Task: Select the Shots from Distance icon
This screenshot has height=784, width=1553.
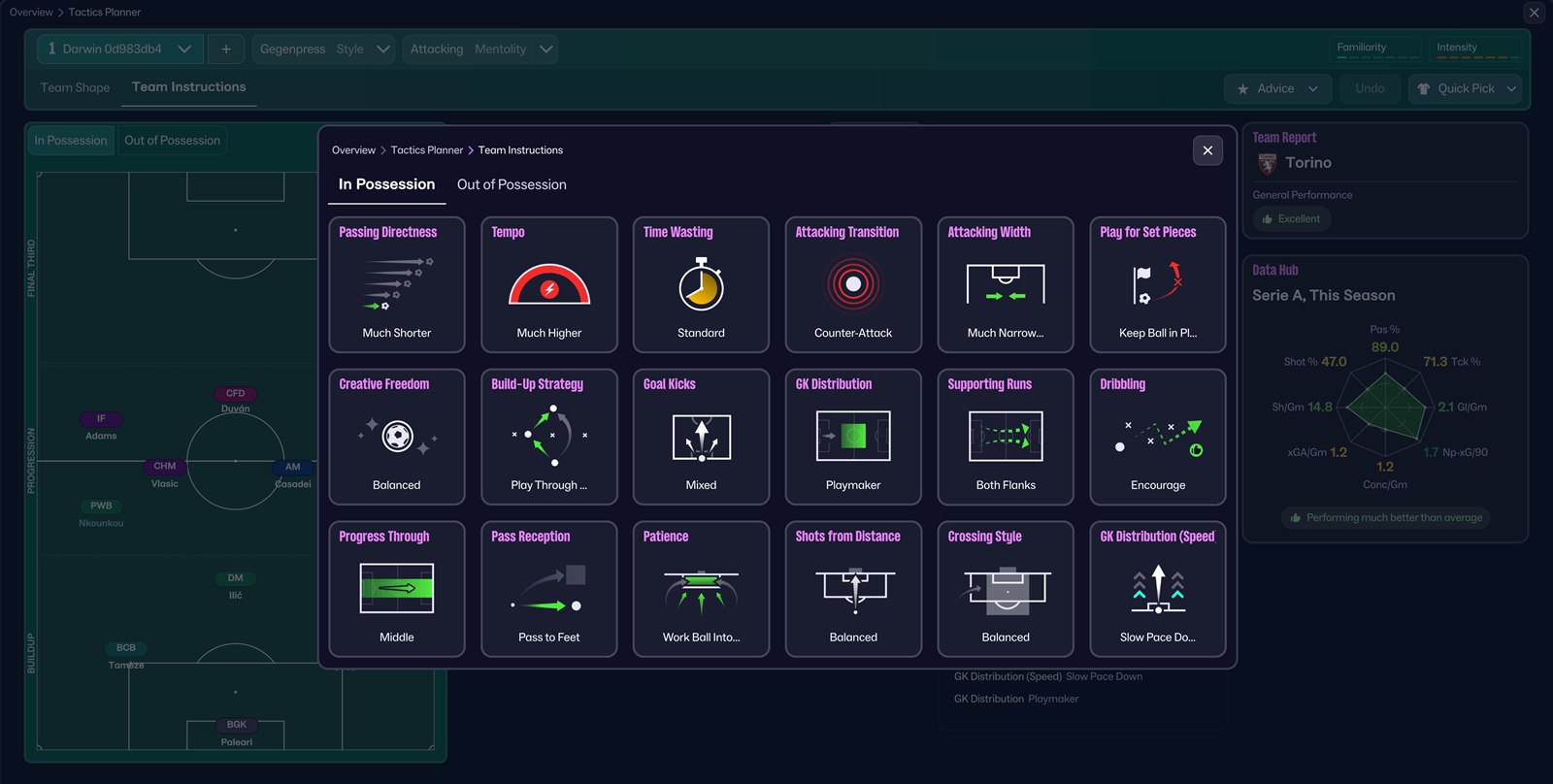Action: pos(853,591)
